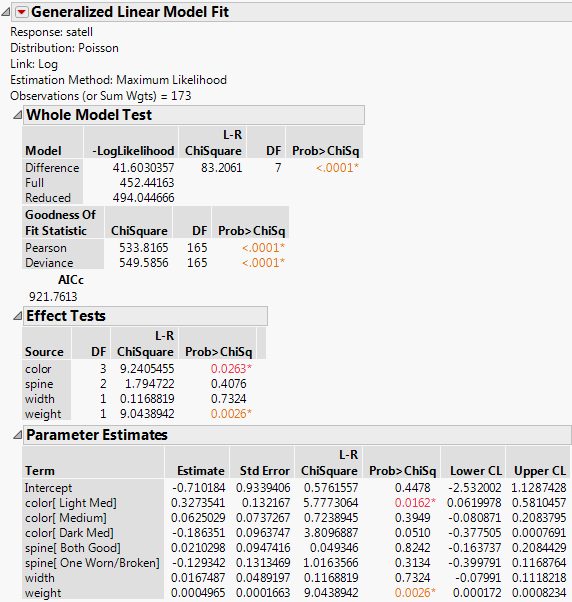
Task: Collapse the Parameter Estimates section
Action: coord(17,435)
